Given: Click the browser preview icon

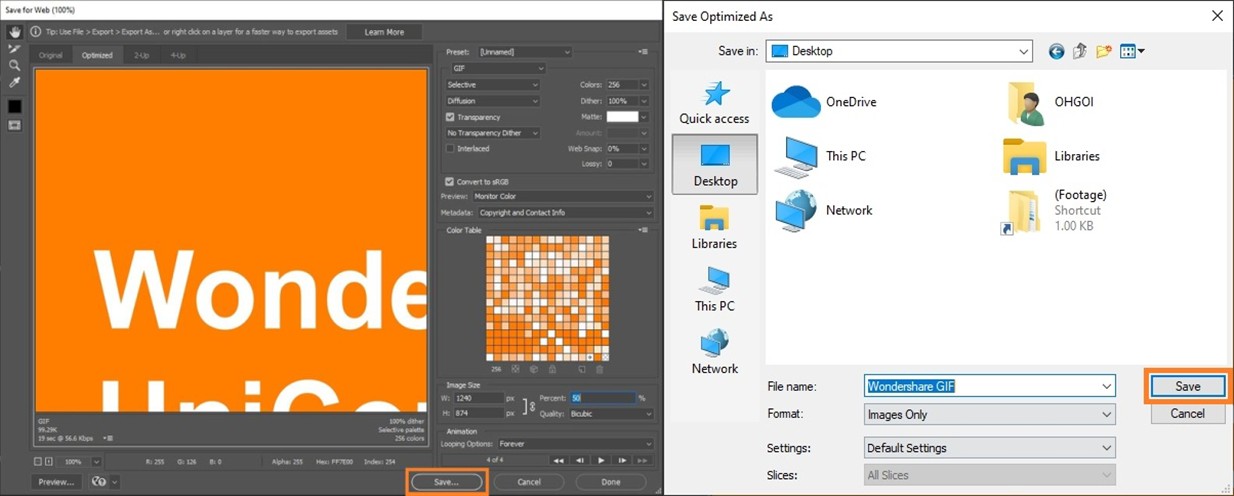Looking at the screenshot, I should [99, 481].
